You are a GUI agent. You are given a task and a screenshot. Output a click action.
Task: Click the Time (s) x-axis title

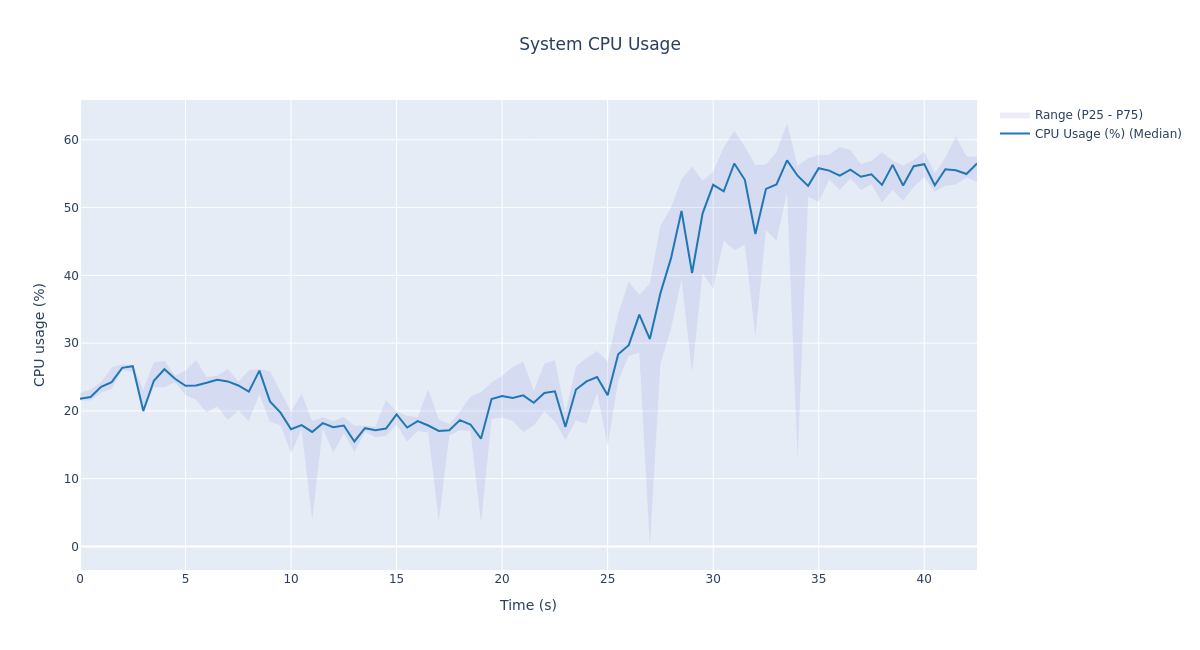point(528,605)
